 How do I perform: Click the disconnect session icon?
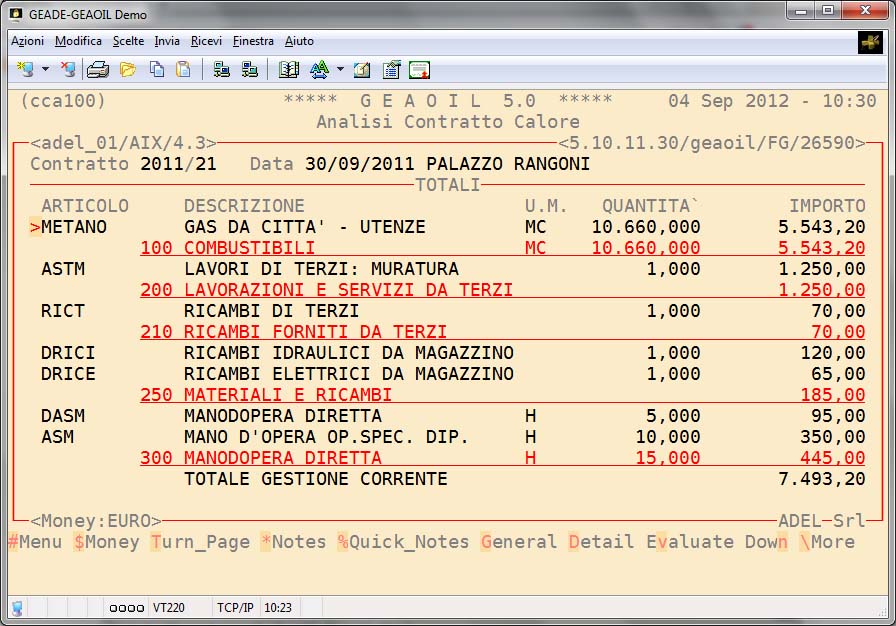[x=67, y=70]
